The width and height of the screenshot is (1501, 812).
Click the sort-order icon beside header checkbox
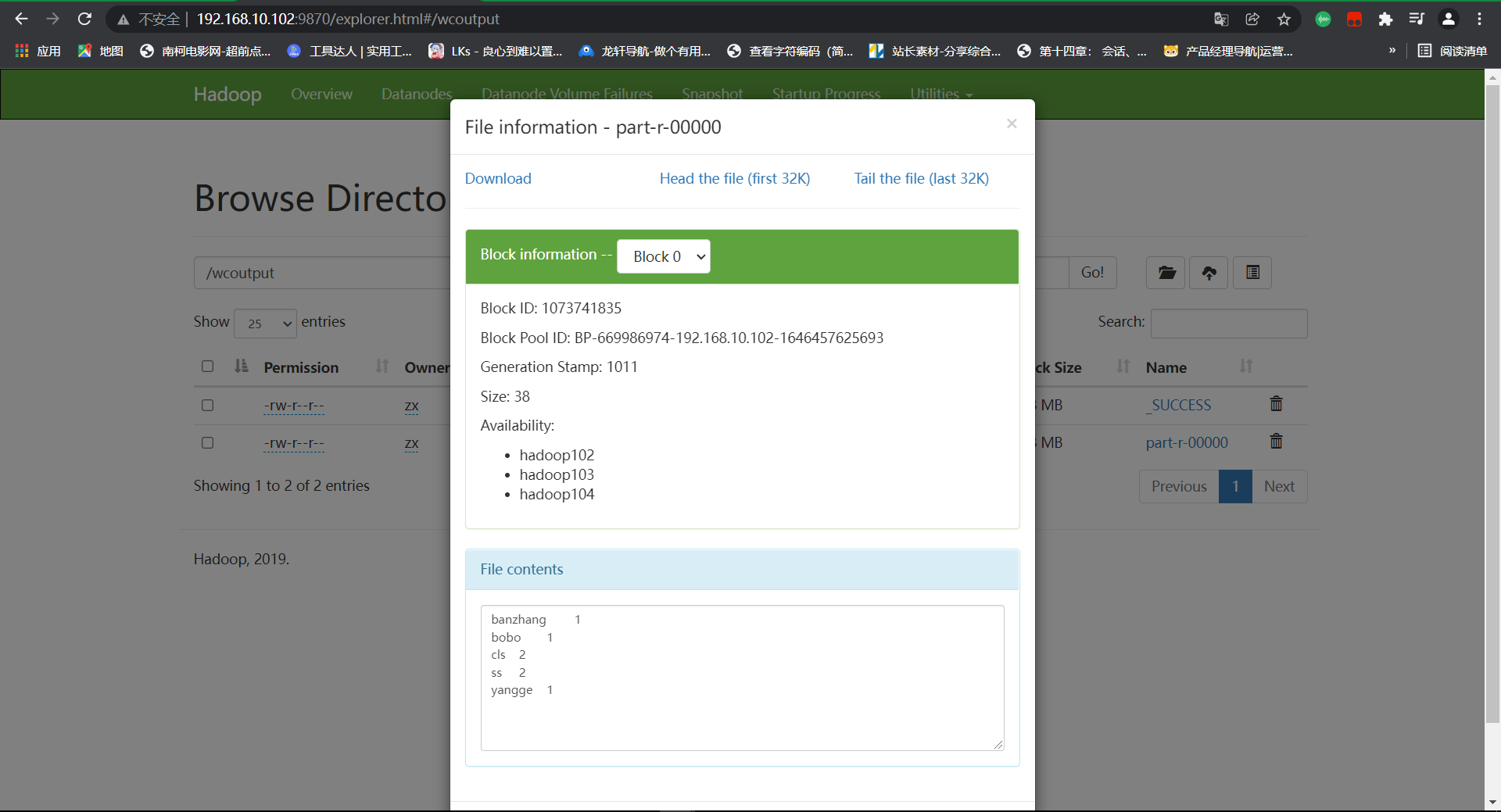pos(242,367)
